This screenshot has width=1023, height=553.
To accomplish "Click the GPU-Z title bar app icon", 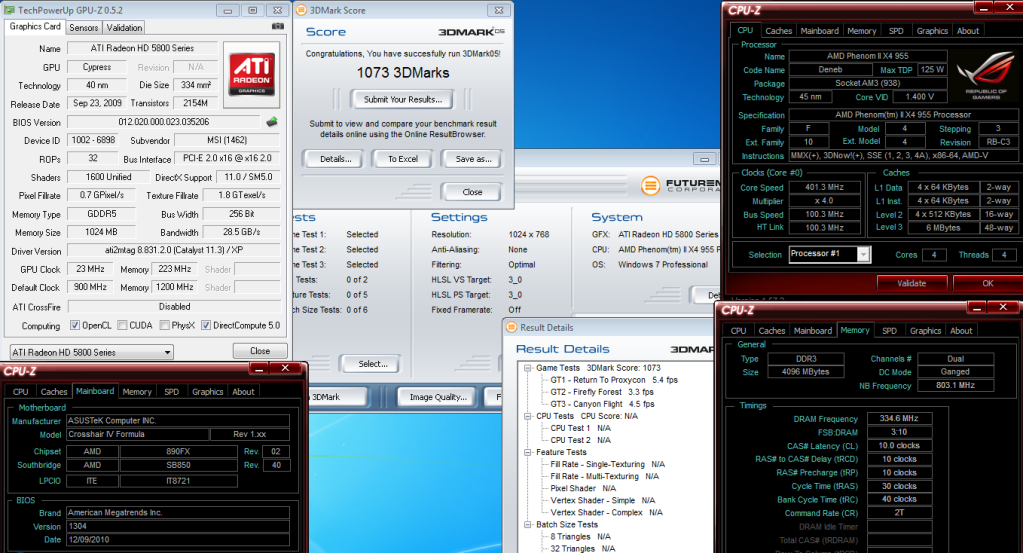I will tap(9, 9).
